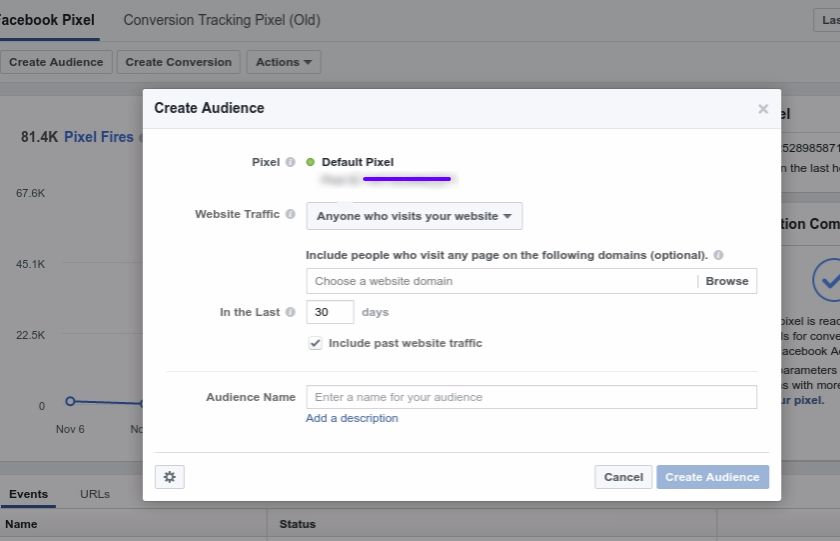The width and height of the screenshot is (840, 541).
Task: Close the Create Audience dialog with the X
Action: click(763, 109)
